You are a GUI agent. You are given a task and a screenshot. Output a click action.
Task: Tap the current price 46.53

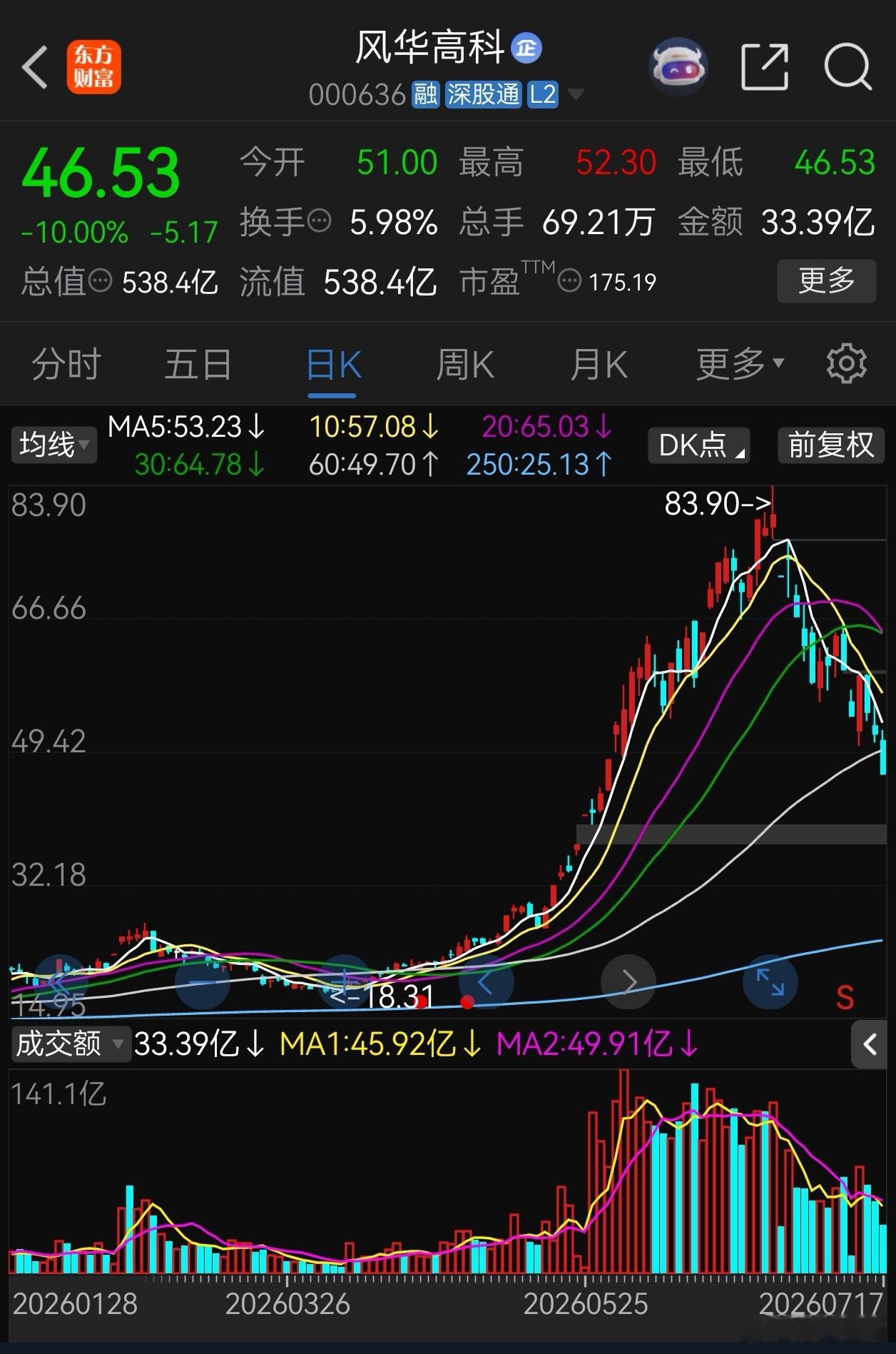[x=101, y=172]
